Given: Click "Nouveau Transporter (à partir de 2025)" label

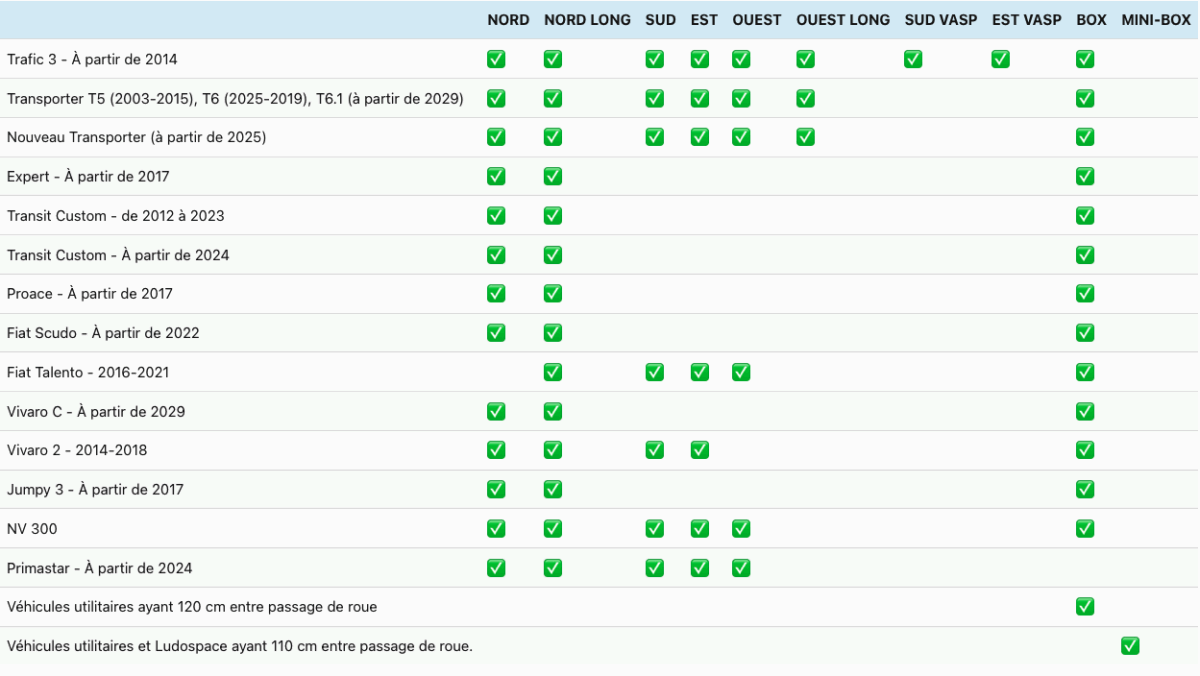Looking at the screenshot, I should coord(137,137).
